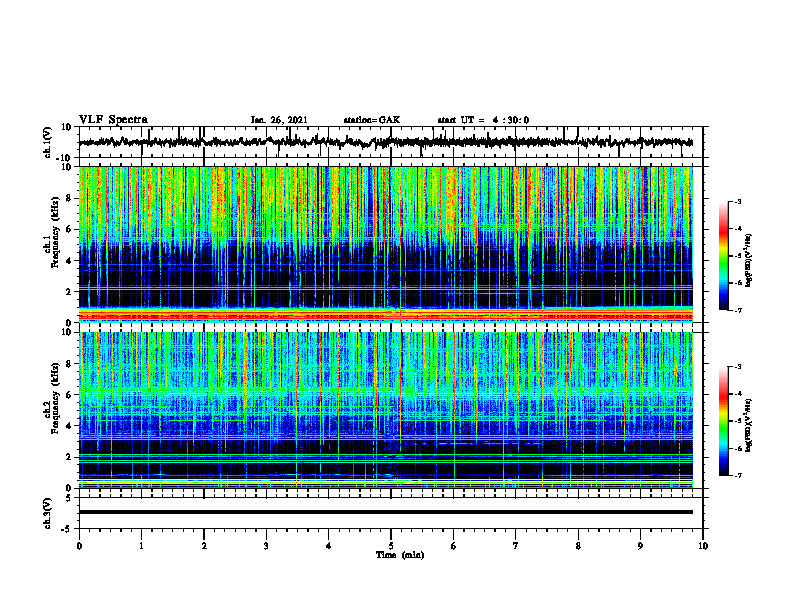Click the time axis tick label '3'

266,546
